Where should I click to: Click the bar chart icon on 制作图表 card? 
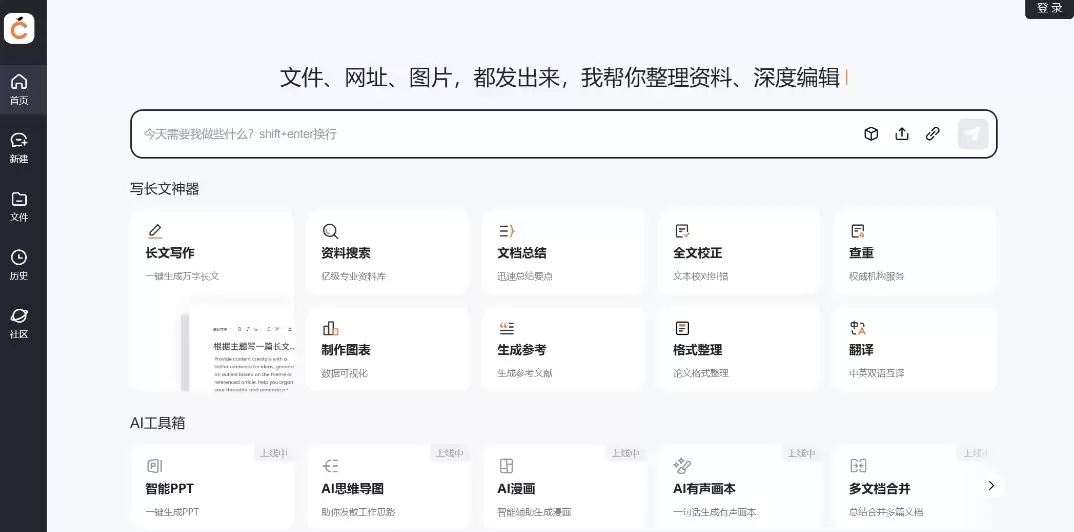(x=331, y=328)
